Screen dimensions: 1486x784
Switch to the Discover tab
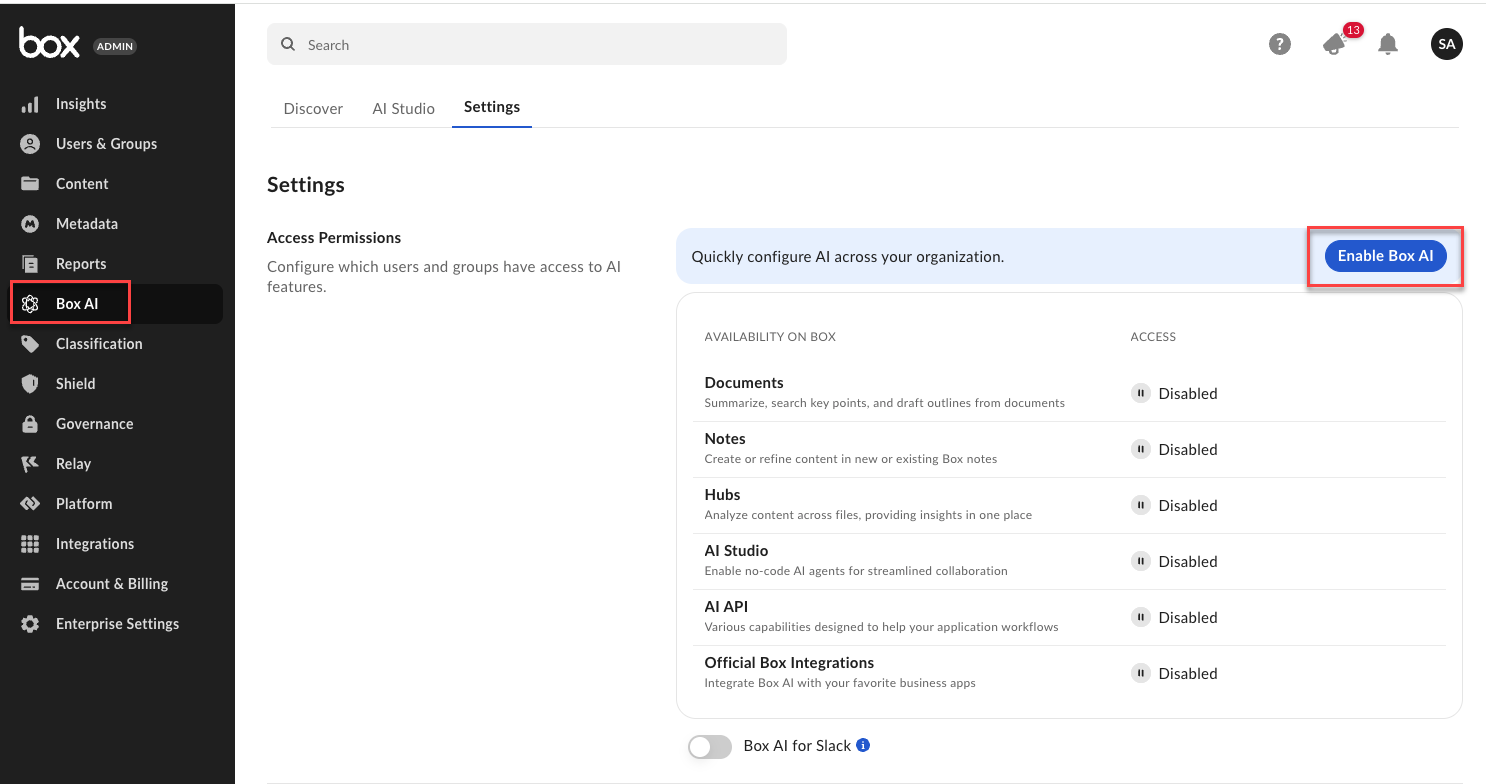coord(313,108)
